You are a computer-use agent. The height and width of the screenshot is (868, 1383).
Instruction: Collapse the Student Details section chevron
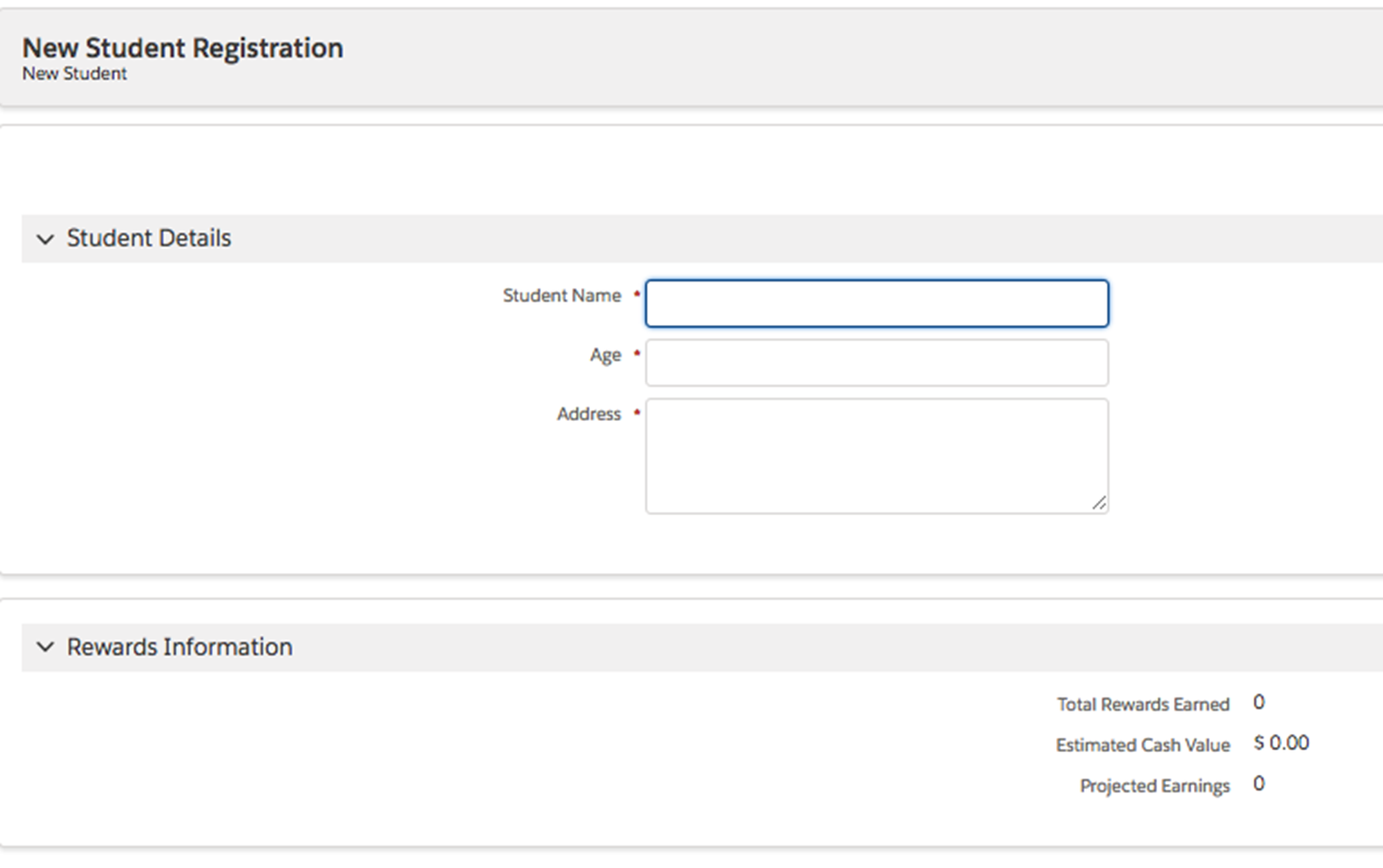[x=45, y=239]
